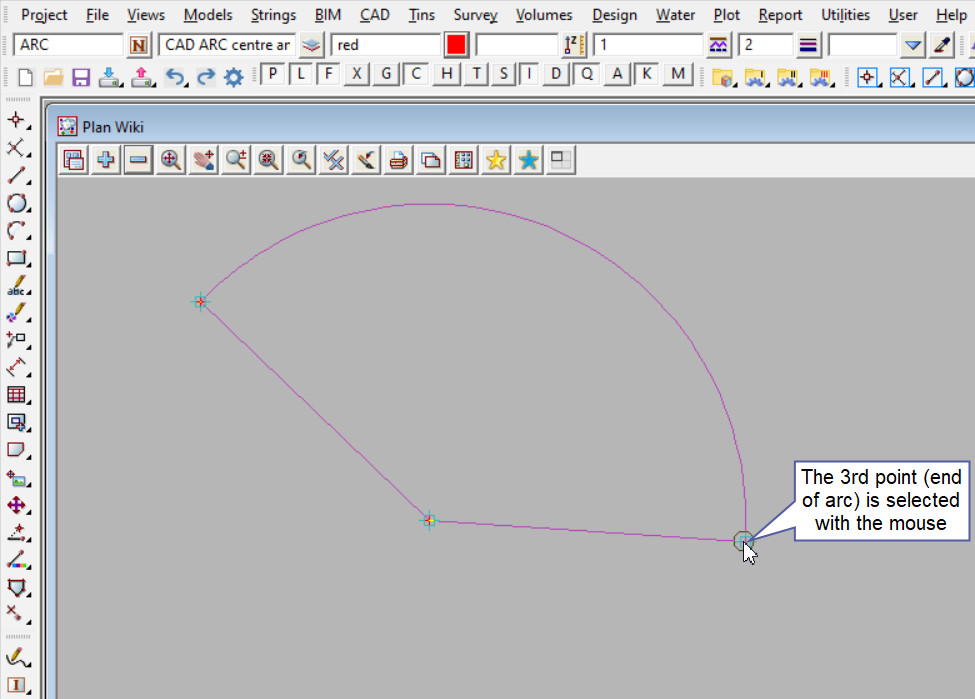
Task: Click the model name 'N' button
Action: tap(139, 45)
